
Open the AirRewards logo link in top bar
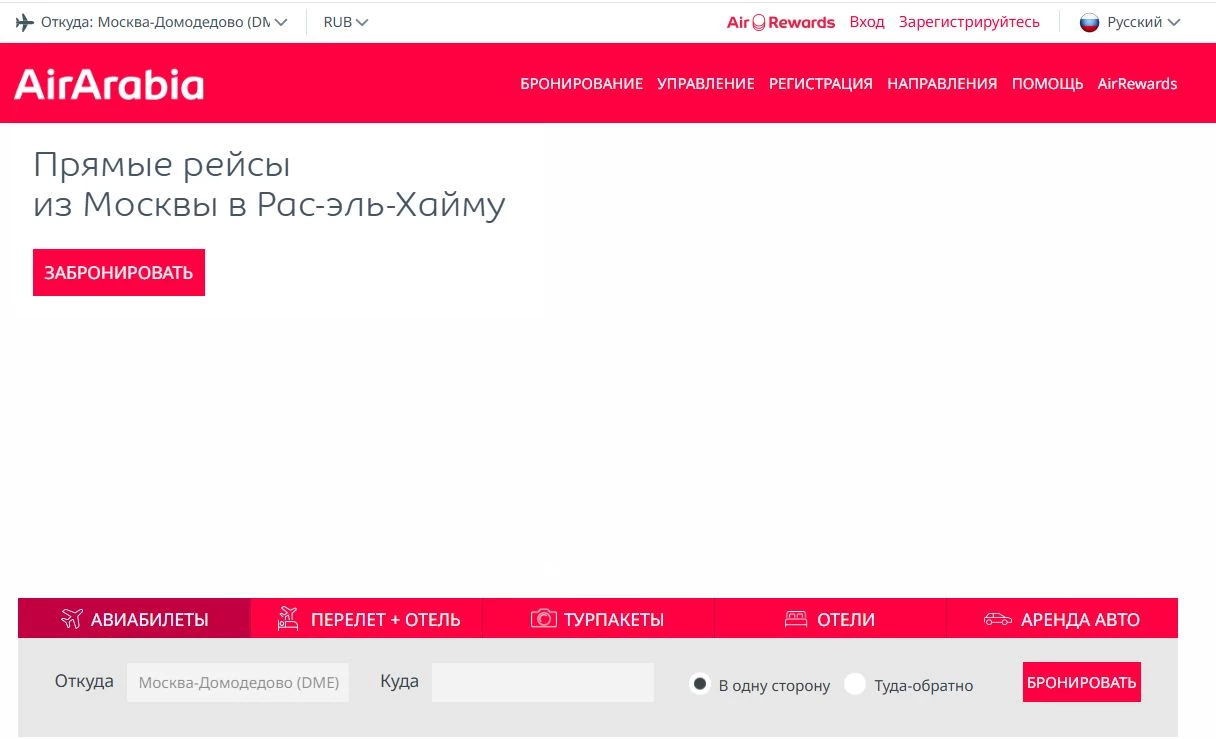[781, 22]
